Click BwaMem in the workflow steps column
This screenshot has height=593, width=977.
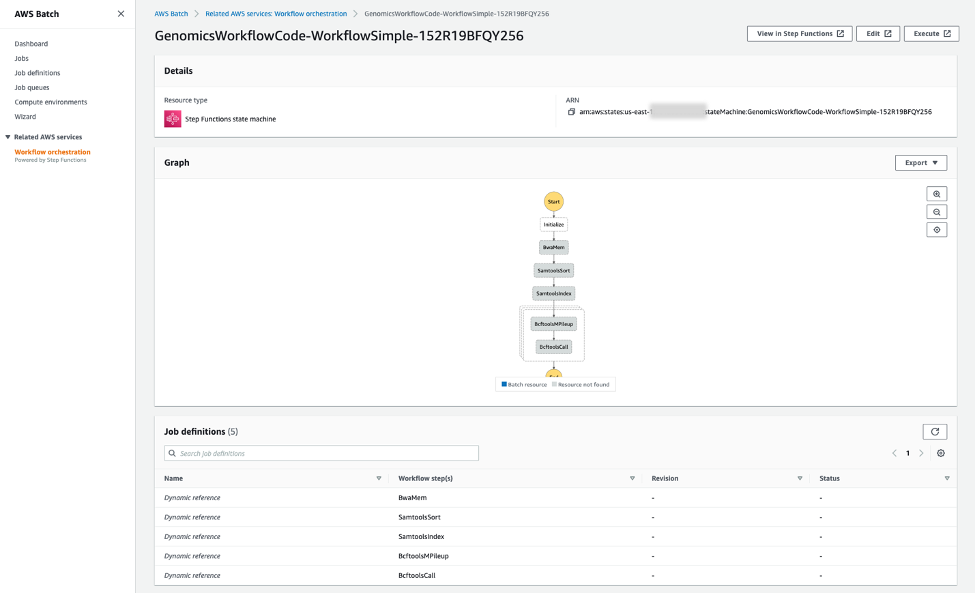click(x=412, y=498)
